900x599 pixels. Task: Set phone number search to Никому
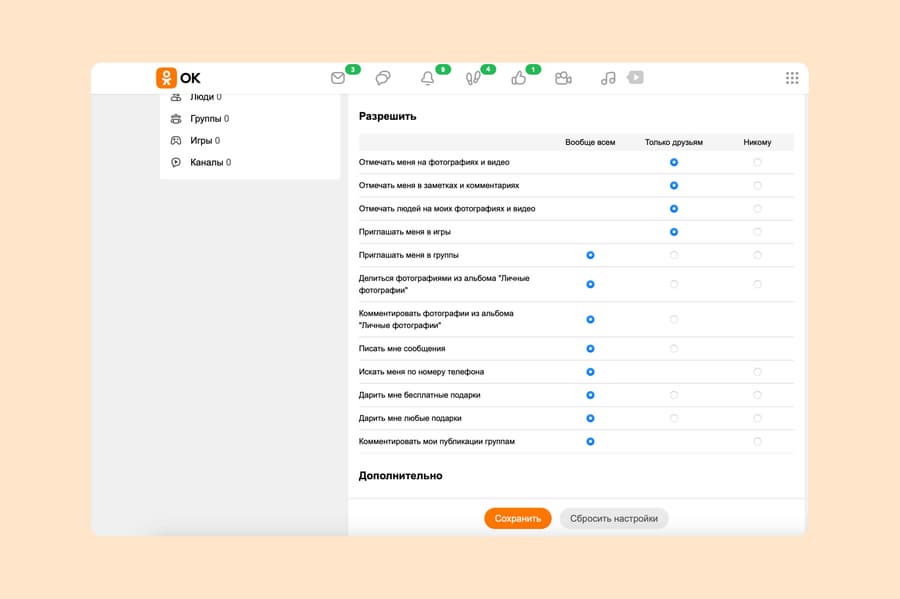(757, 372)
